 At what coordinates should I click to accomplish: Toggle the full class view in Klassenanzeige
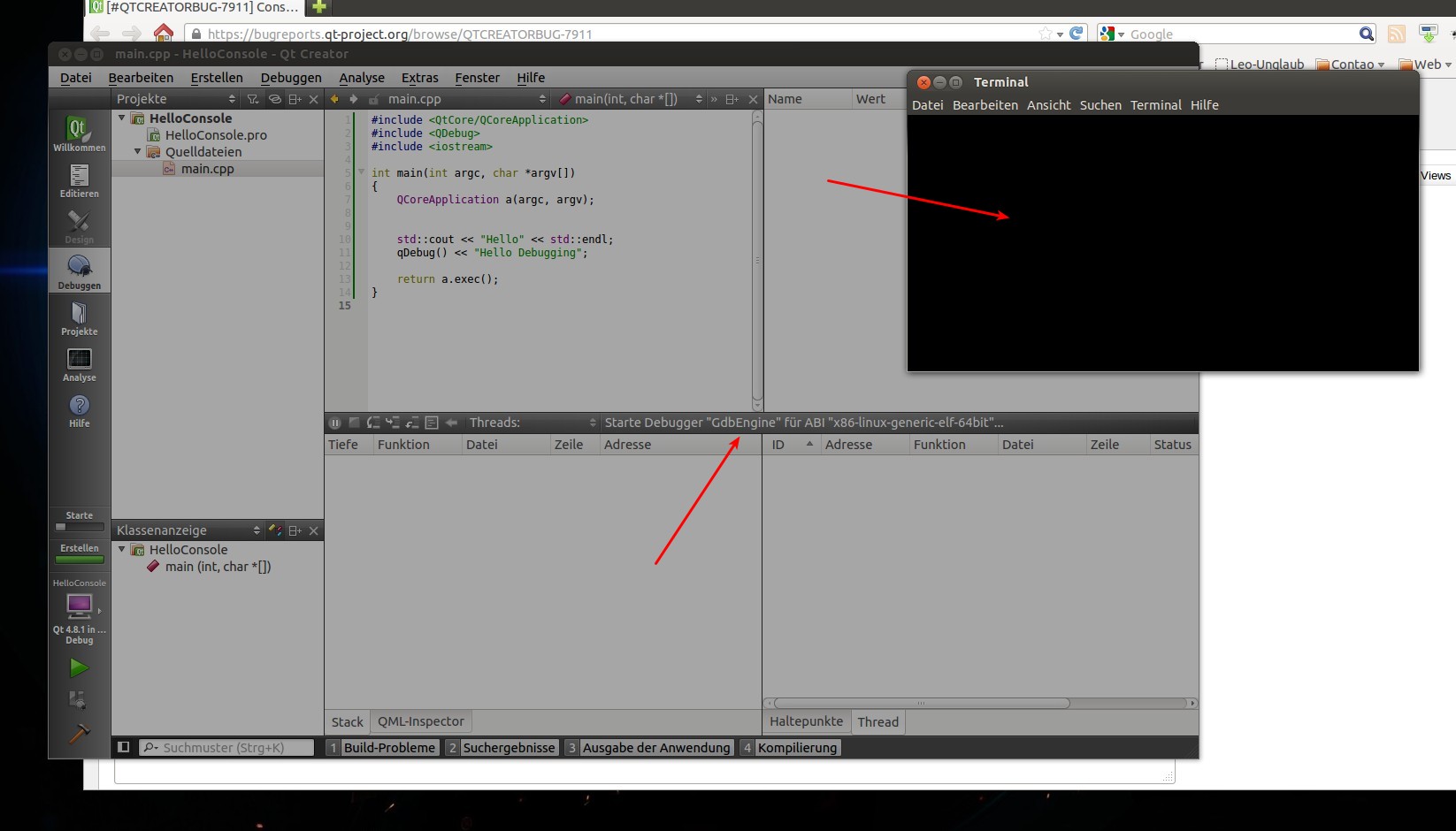(x=275, y=530)
